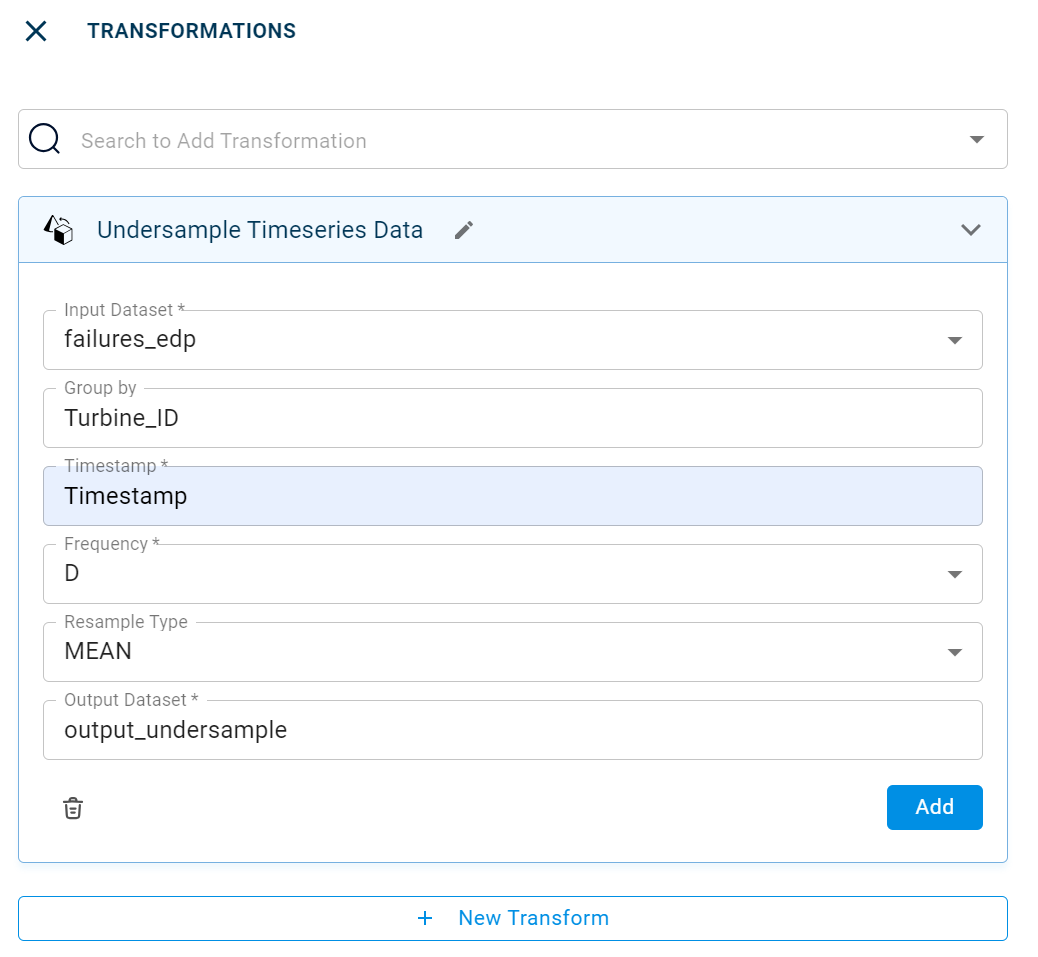The width and height of the screenshot is (1038, 957).
Task: Select the highlighted Timestamp field
Action: 512,496
